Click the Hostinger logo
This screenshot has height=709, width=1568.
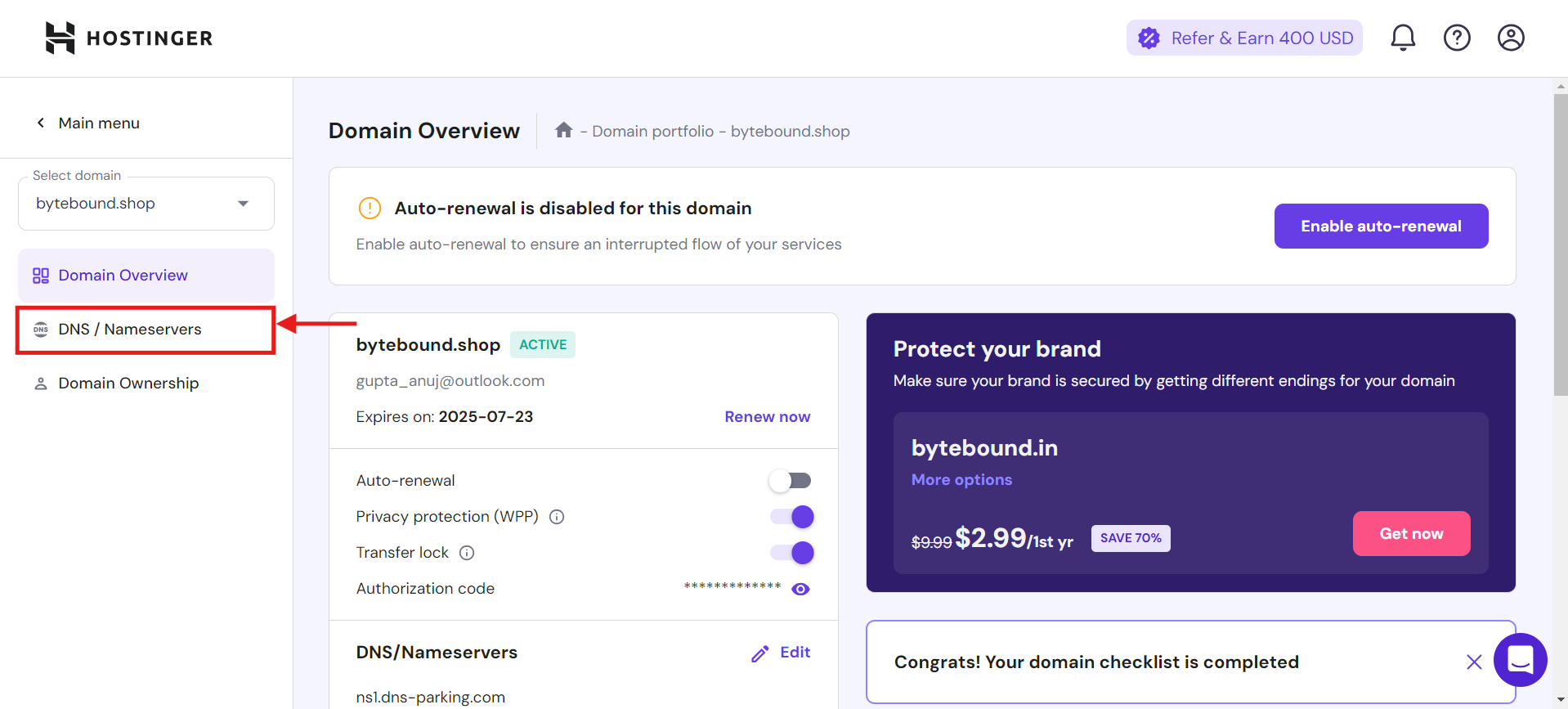click(x=128, y=38)
